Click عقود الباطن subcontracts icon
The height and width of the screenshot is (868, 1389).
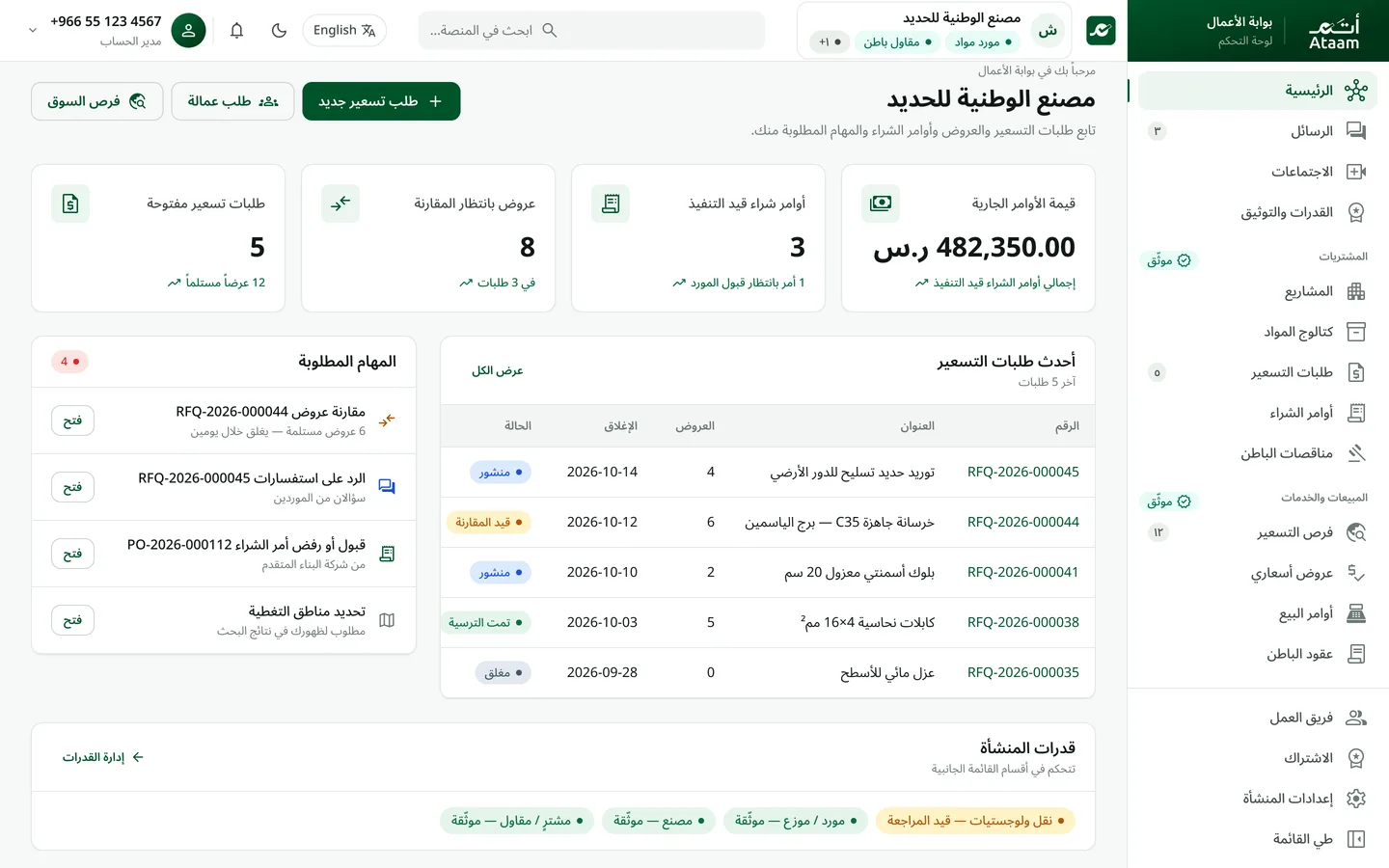click(1356, 654)
